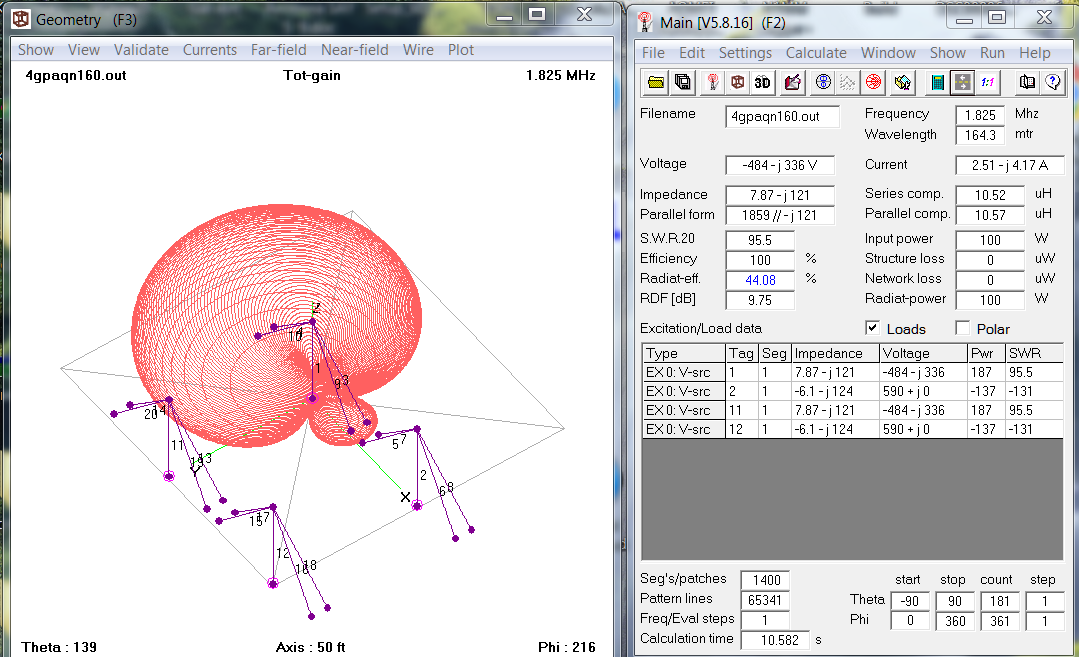Viewport: 1079px width, 657px height.
Task: Click the red circular near-field pattern icon
Action: tap(873, 83)
